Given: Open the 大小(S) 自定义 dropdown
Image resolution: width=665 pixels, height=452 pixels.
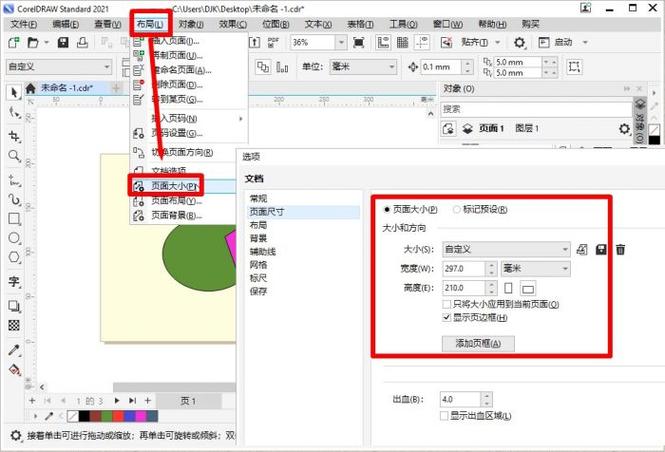Looking at the screenshot, I should pyautogui.click(x=506, y=249).
